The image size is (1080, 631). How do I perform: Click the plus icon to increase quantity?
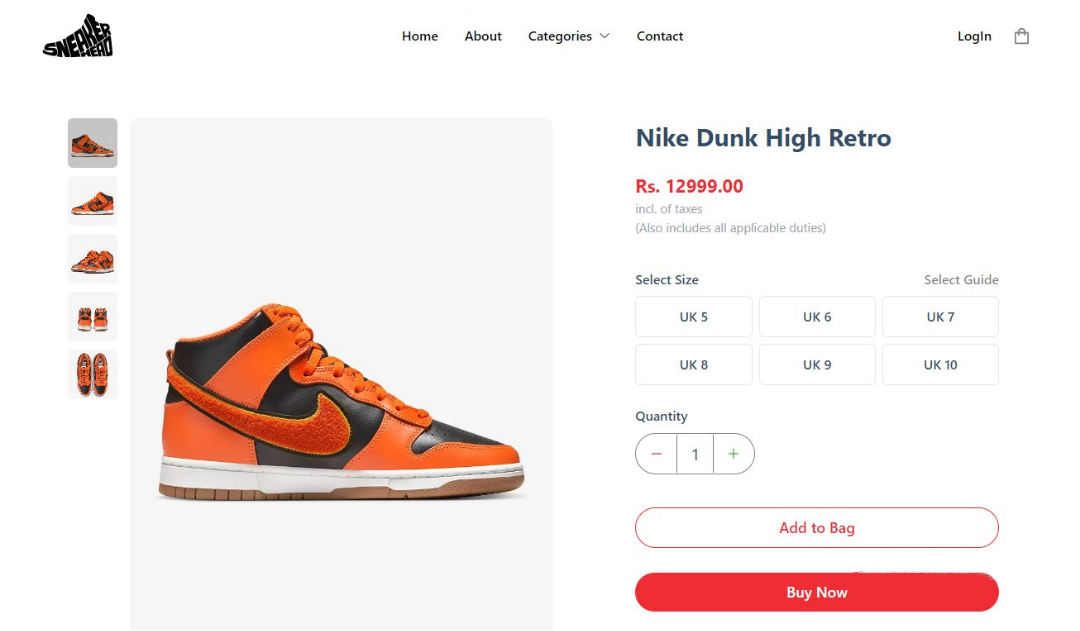click(734, 454)
